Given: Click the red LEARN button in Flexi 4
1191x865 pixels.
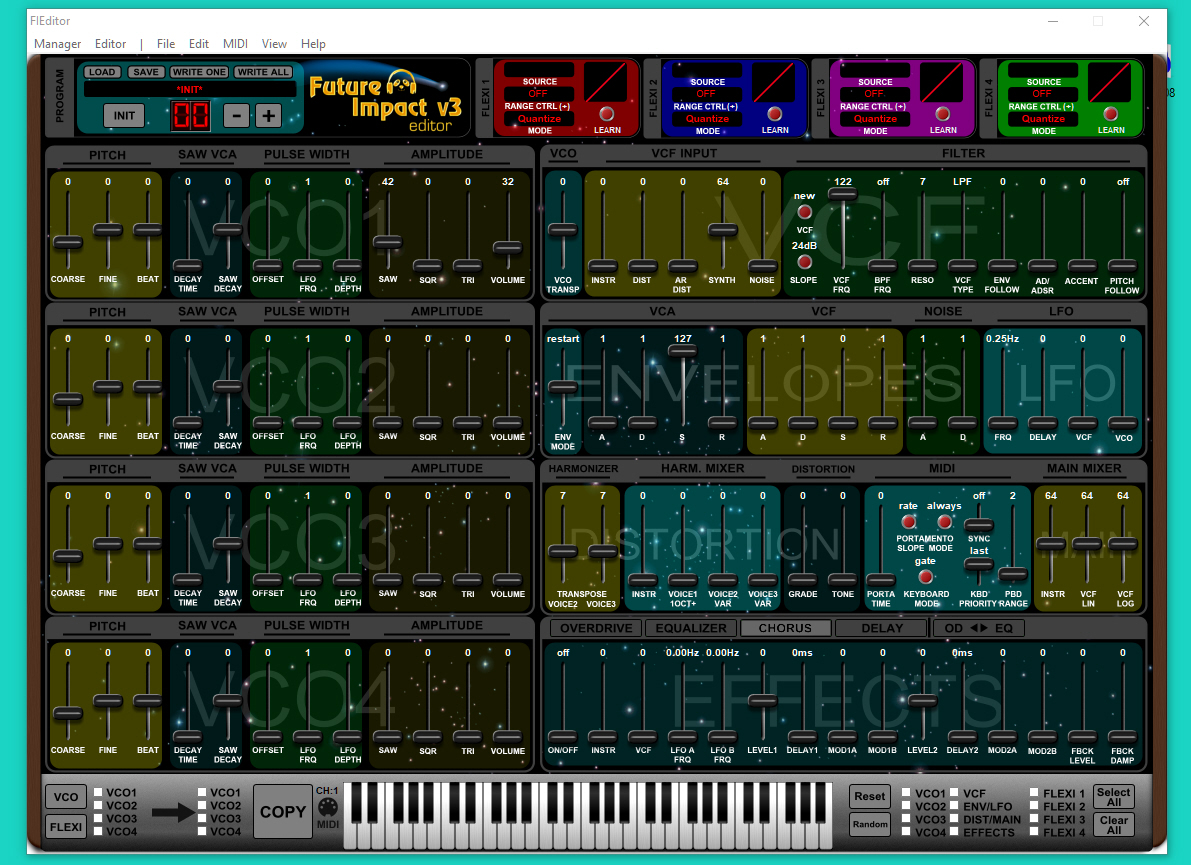Looking at the screenshot, I should point(1110,114).
